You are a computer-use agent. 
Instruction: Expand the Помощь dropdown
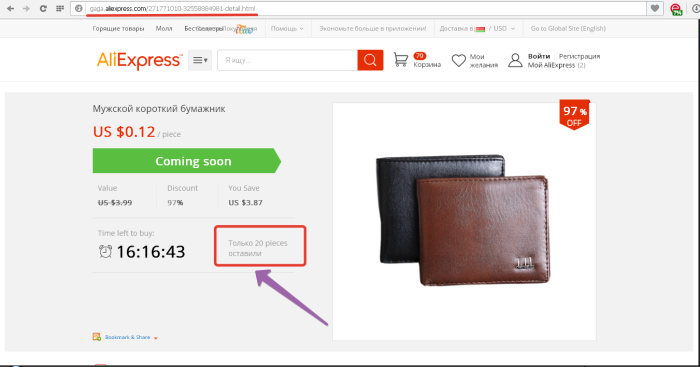[x=287, y=29]
